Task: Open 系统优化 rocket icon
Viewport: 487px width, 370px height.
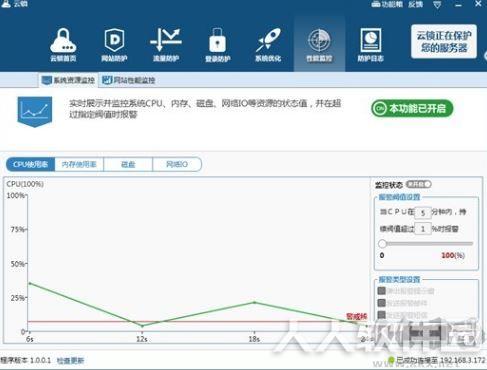Action: (x=268, y=45)
